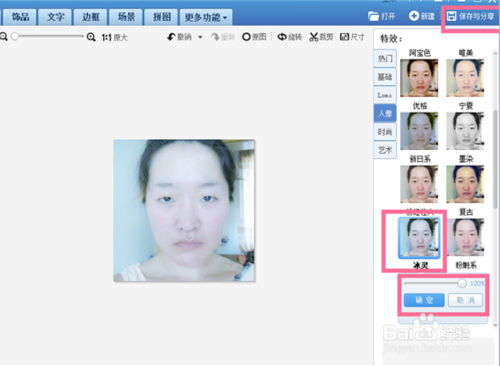
Task: Switch to the text (文字) tab
Action: pyautogui.click(x=56, y=17)
